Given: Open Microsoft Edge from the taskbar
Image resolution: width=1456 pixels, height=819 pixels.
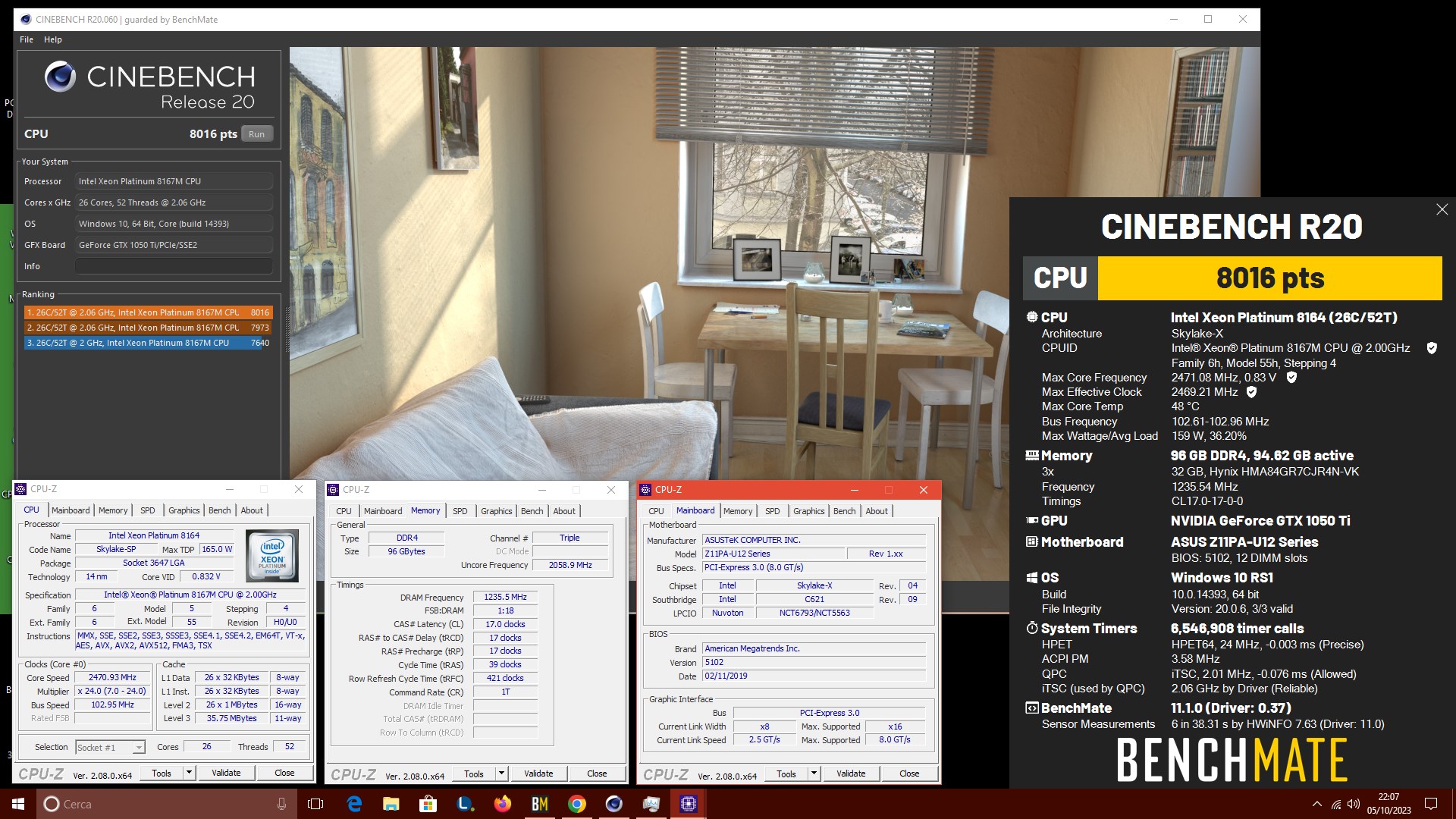Looking at the screenshot, I should click(x=354, y=804).
